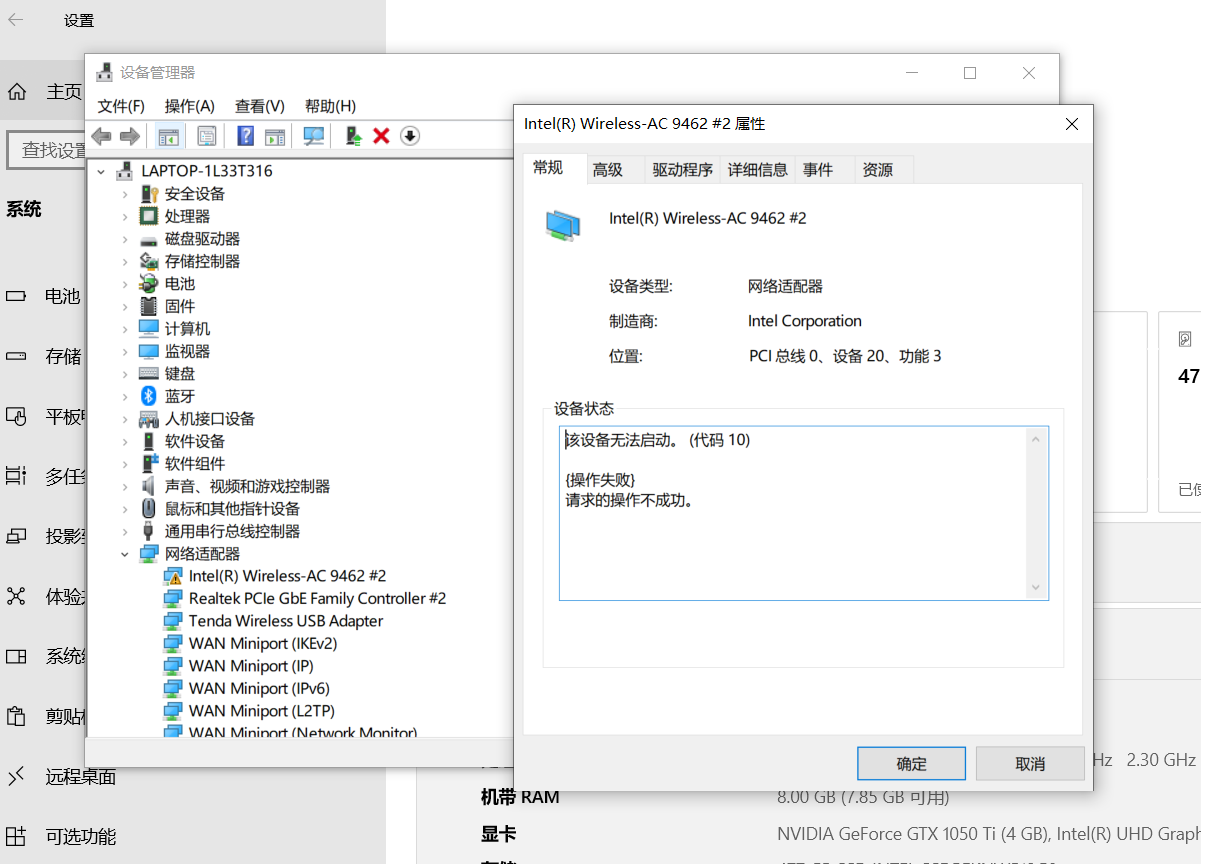Click the 查找设置 search field
This screenshot has width=1206, height=864.
47,150
